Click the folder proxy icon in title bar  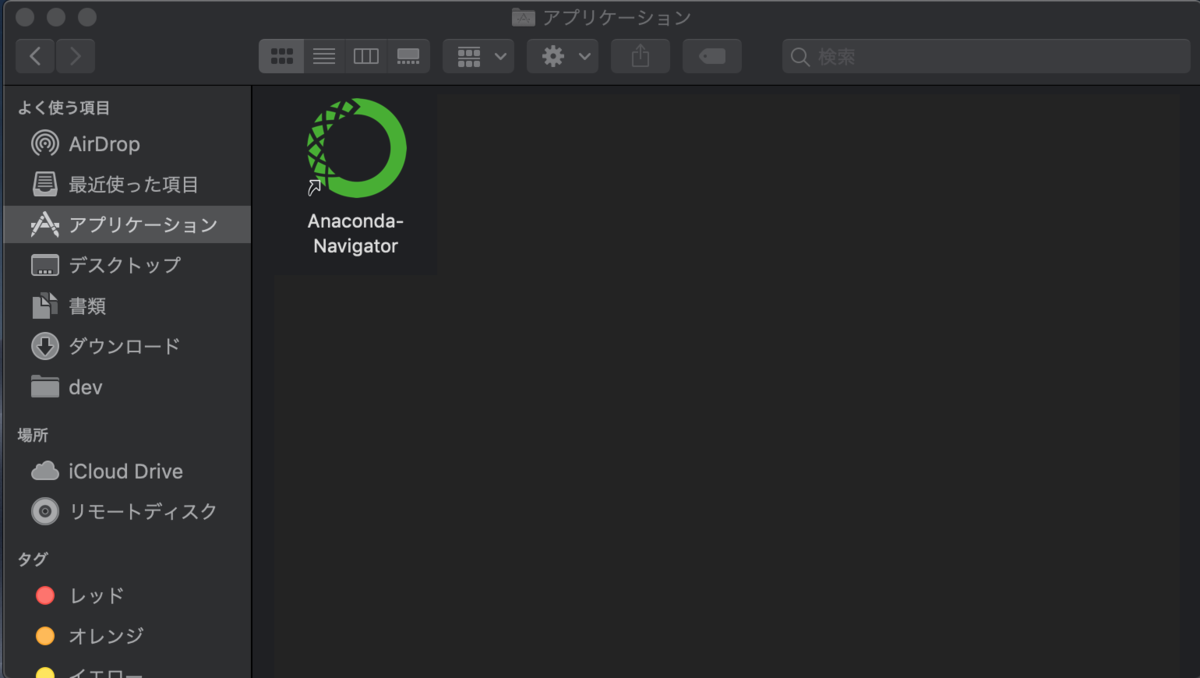tap(523, 17)
